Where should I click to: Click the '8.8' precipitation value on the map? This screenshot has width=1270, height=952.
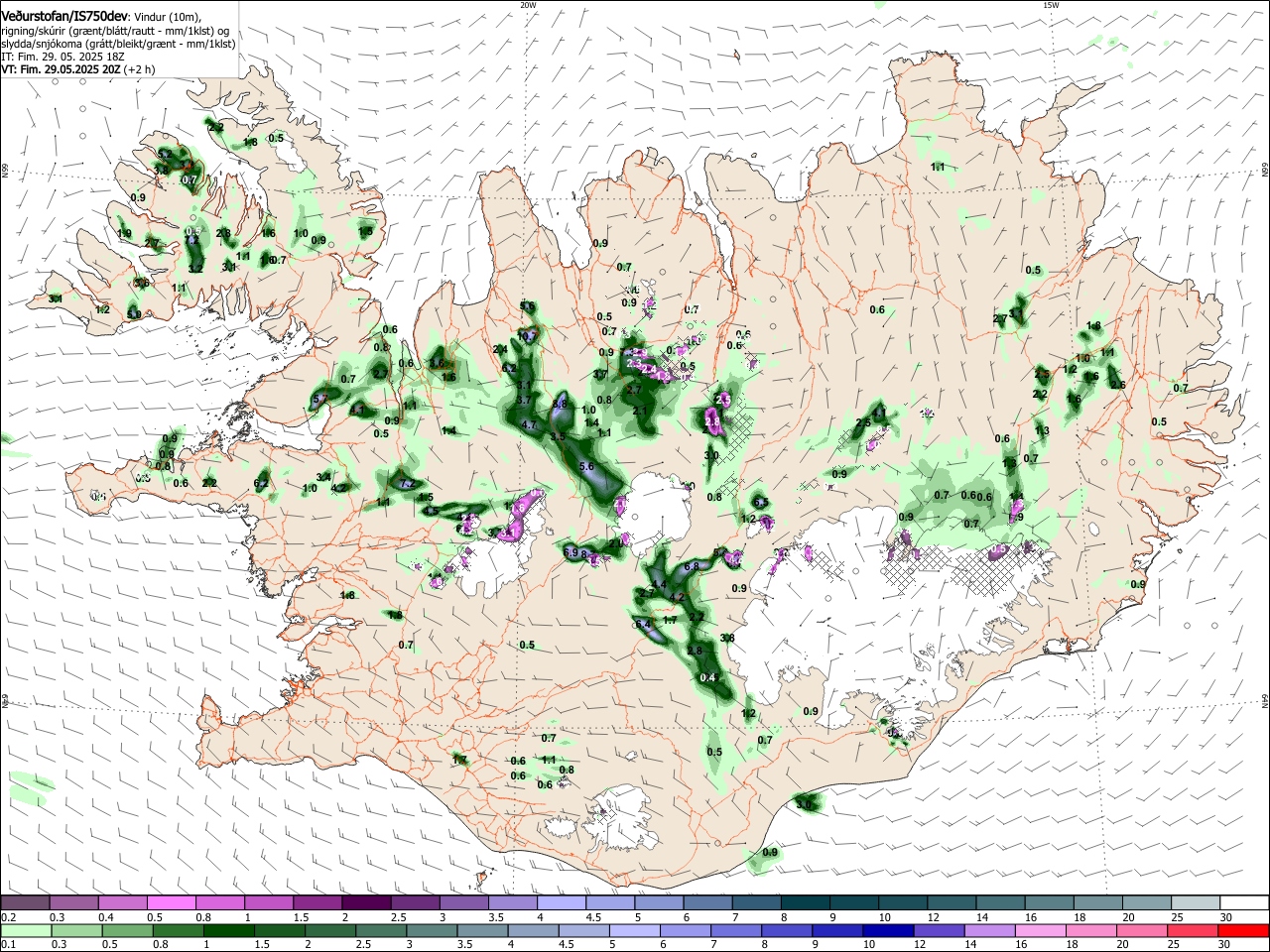pyautogui.click(x=559, y=404)
